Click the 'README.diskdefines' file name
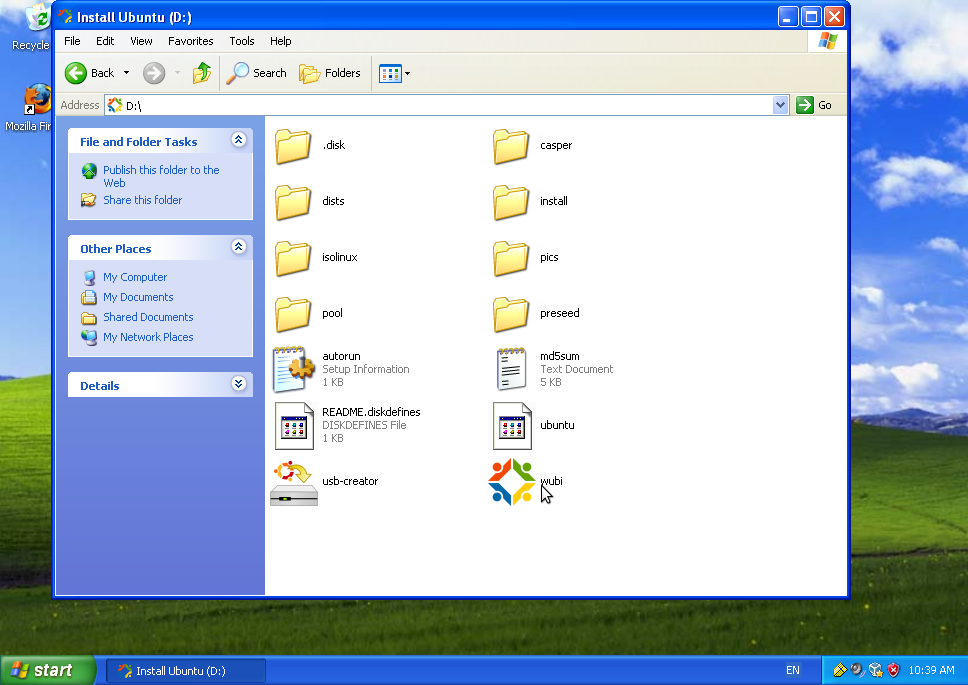 pos(371,412)
